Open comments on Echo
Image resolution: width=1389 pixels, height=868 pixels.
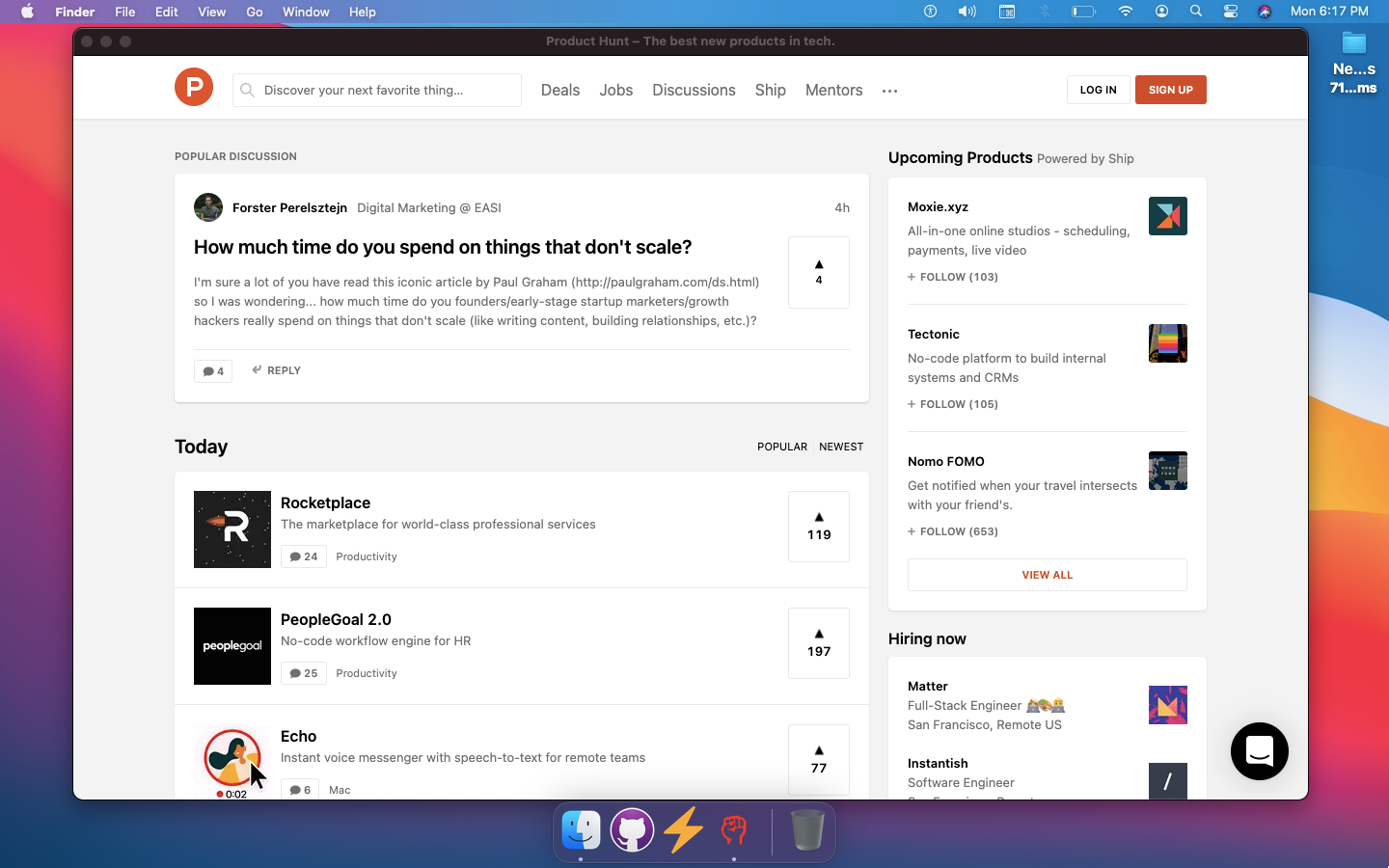[x=299, y=789]
